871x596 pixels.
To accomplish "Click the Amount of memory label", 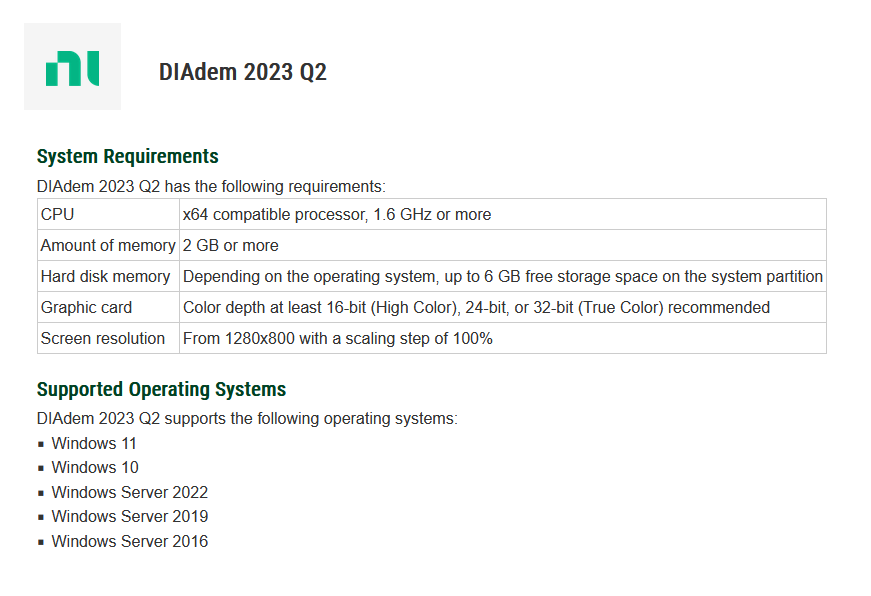I will pyautogui.click(x=108, y=245).
